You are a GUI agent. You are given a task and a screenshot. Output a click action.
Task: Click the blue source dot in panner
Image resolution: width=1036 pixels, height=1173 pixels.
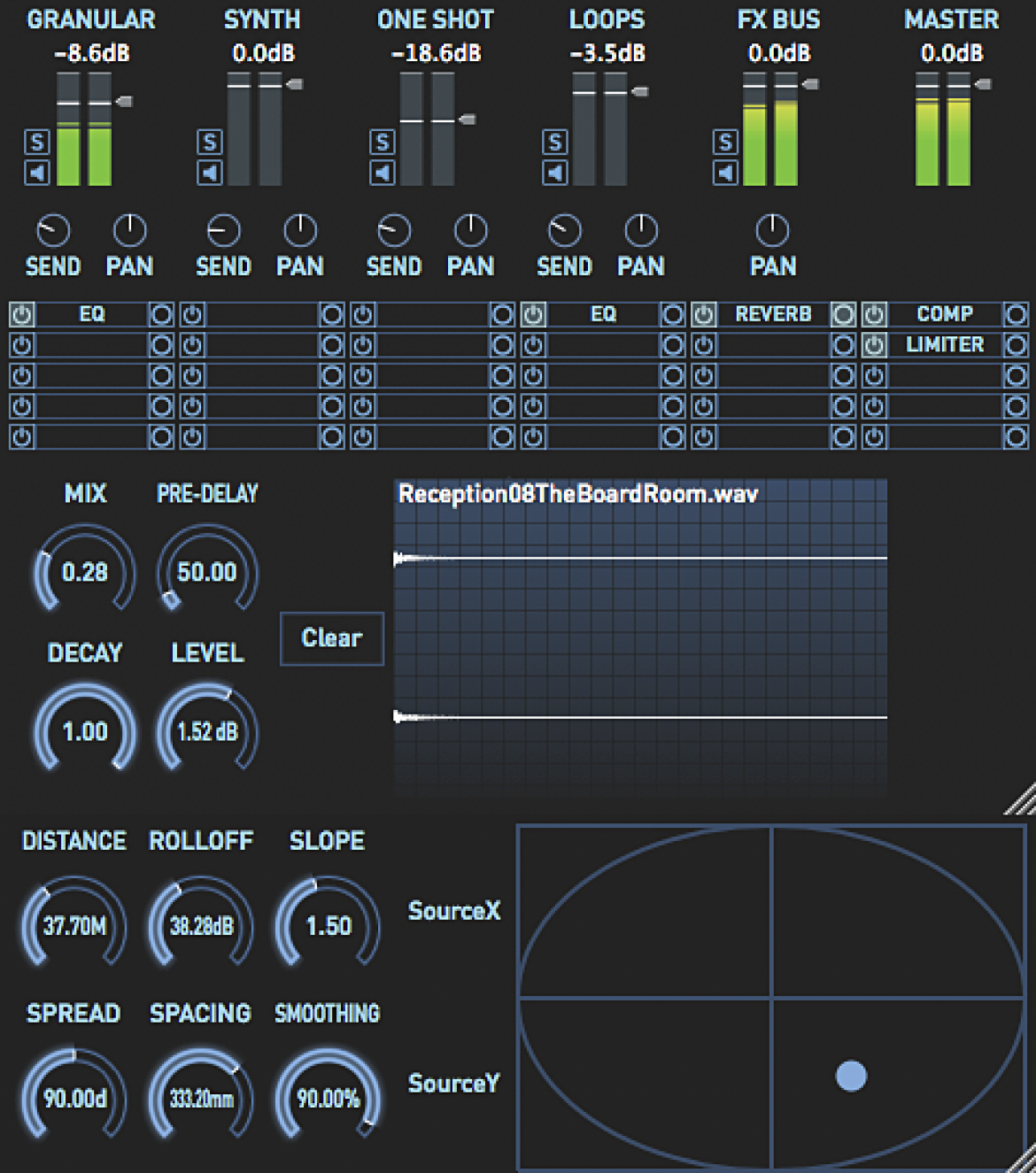coord(851,1076)
